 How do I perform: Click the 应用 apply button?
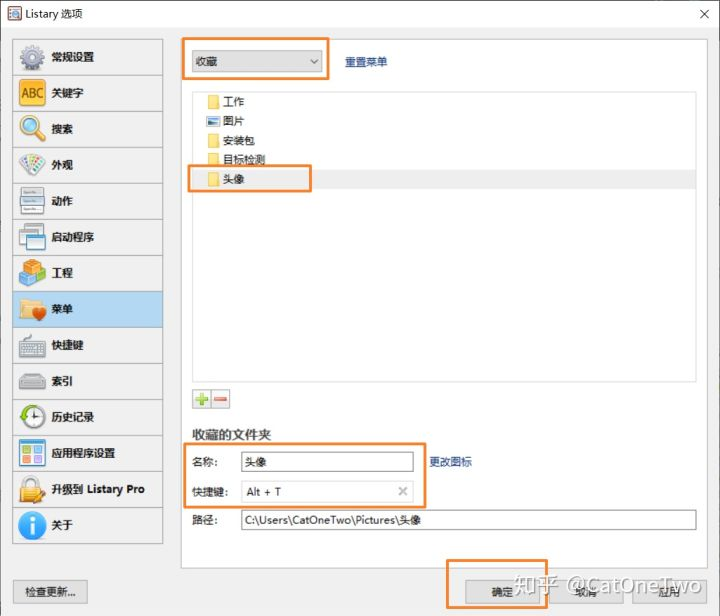669,592
